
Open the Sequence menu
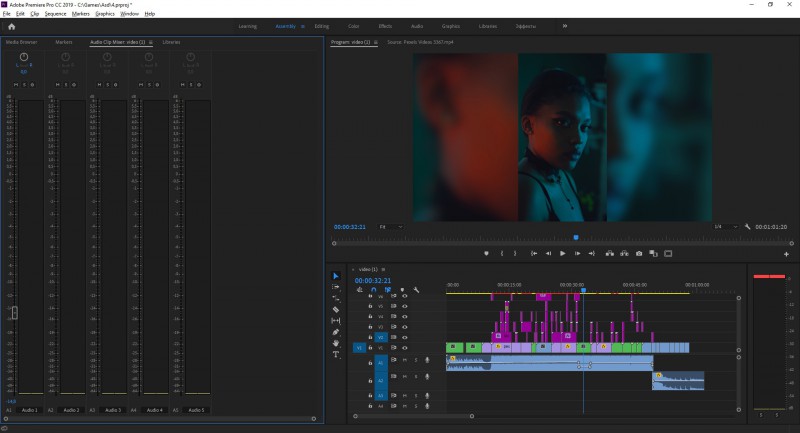click(55, 14)
